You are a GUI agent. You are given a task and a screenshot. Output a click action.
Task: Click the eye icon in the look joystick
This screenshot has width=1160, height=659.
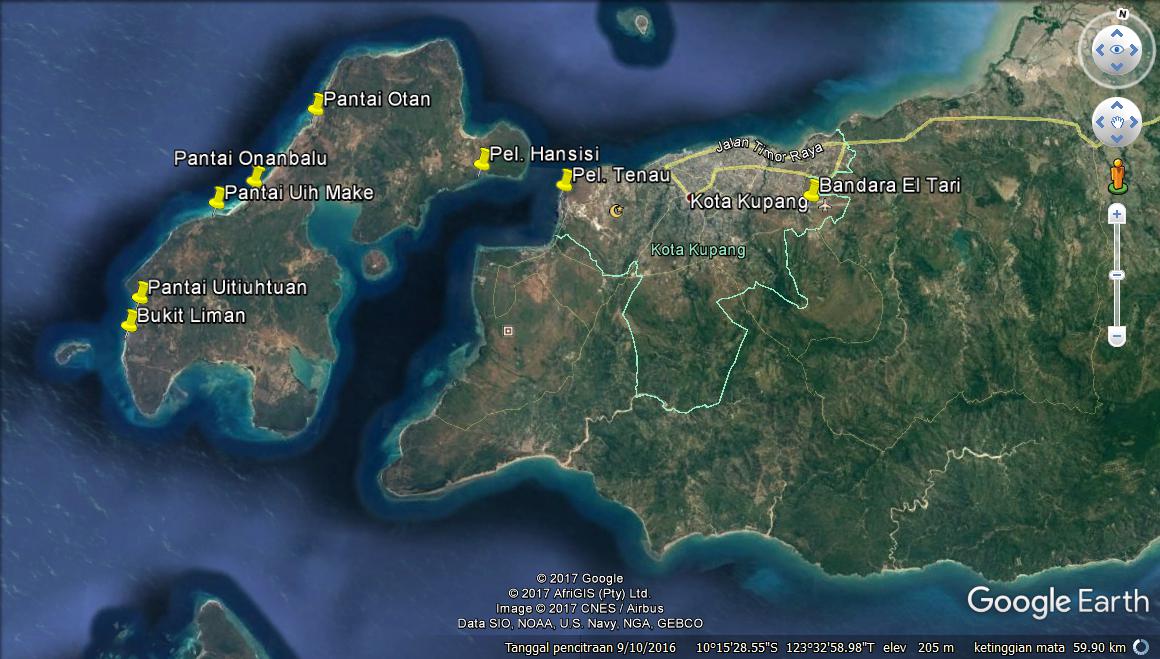[x=1117, y=49]
